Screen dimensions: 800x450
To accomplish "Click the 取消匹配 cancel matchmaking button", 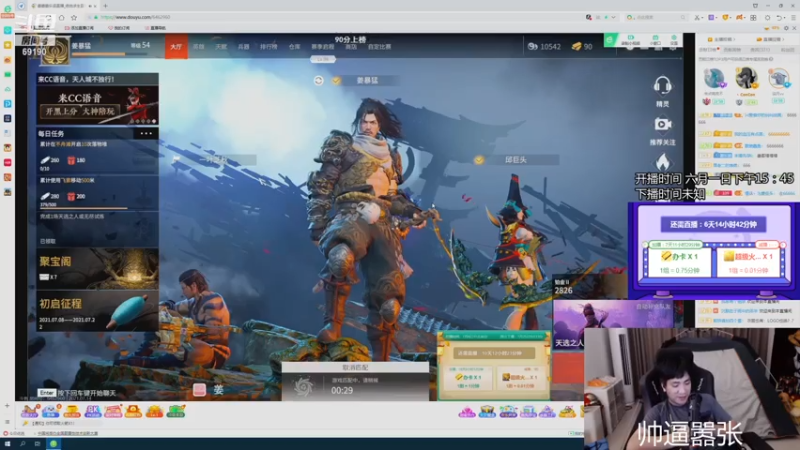I will [x=355, y=367].
